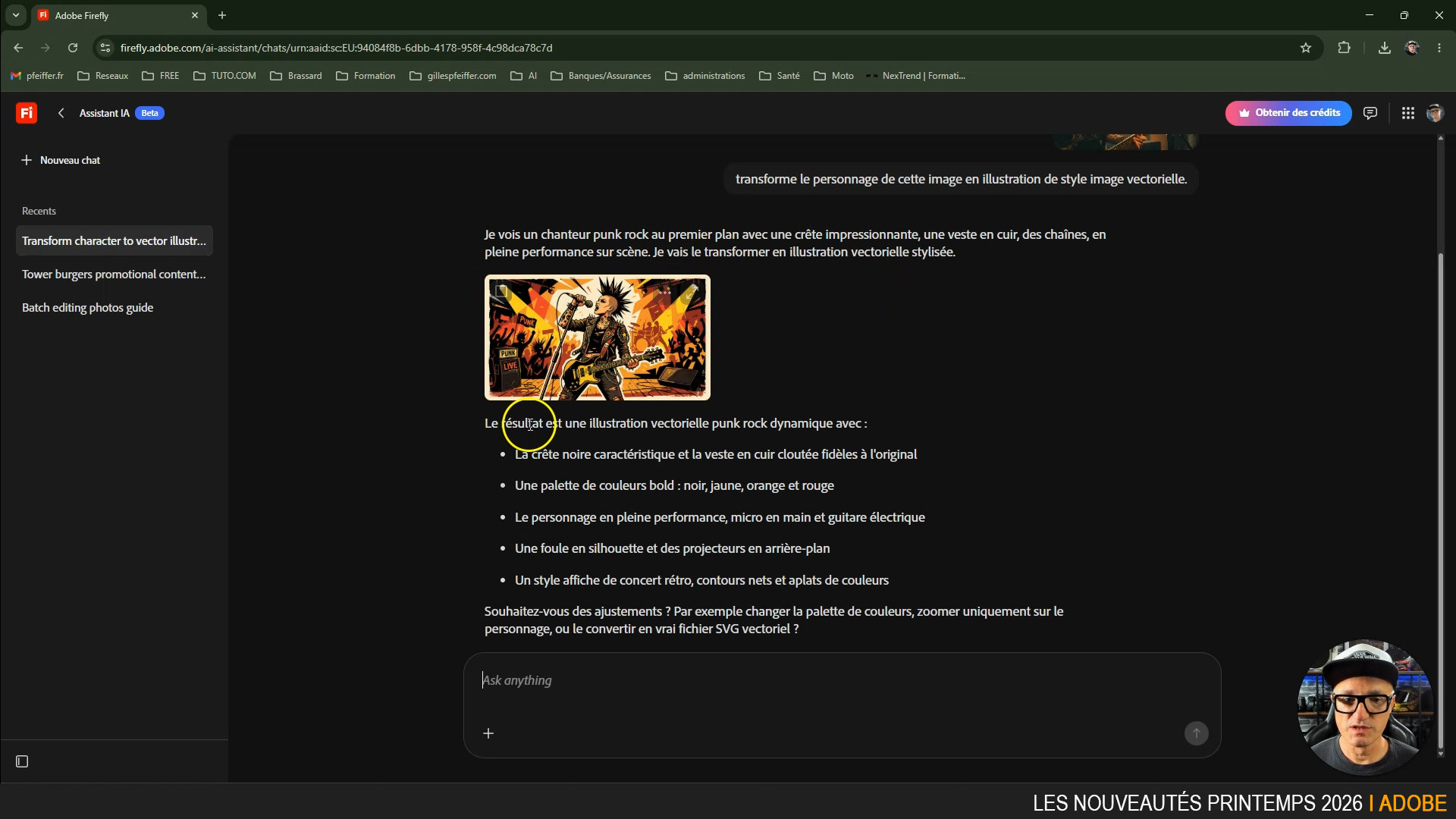This screenshot has width=1456, height=819.
Task: Click the Obtenir des crédits button
Action: coord(1288,113)
